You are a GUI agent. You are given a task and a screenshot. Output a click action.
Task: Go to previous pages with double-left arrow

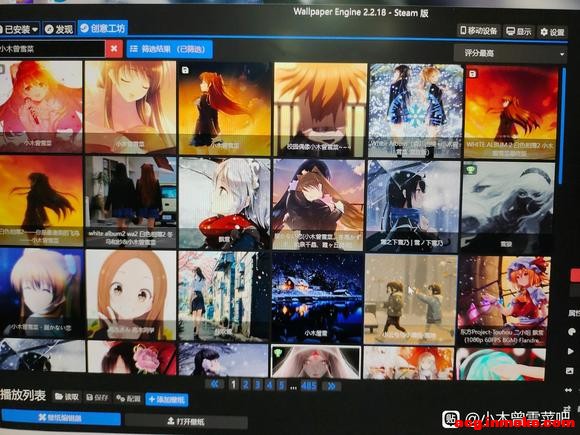[214, 385]
